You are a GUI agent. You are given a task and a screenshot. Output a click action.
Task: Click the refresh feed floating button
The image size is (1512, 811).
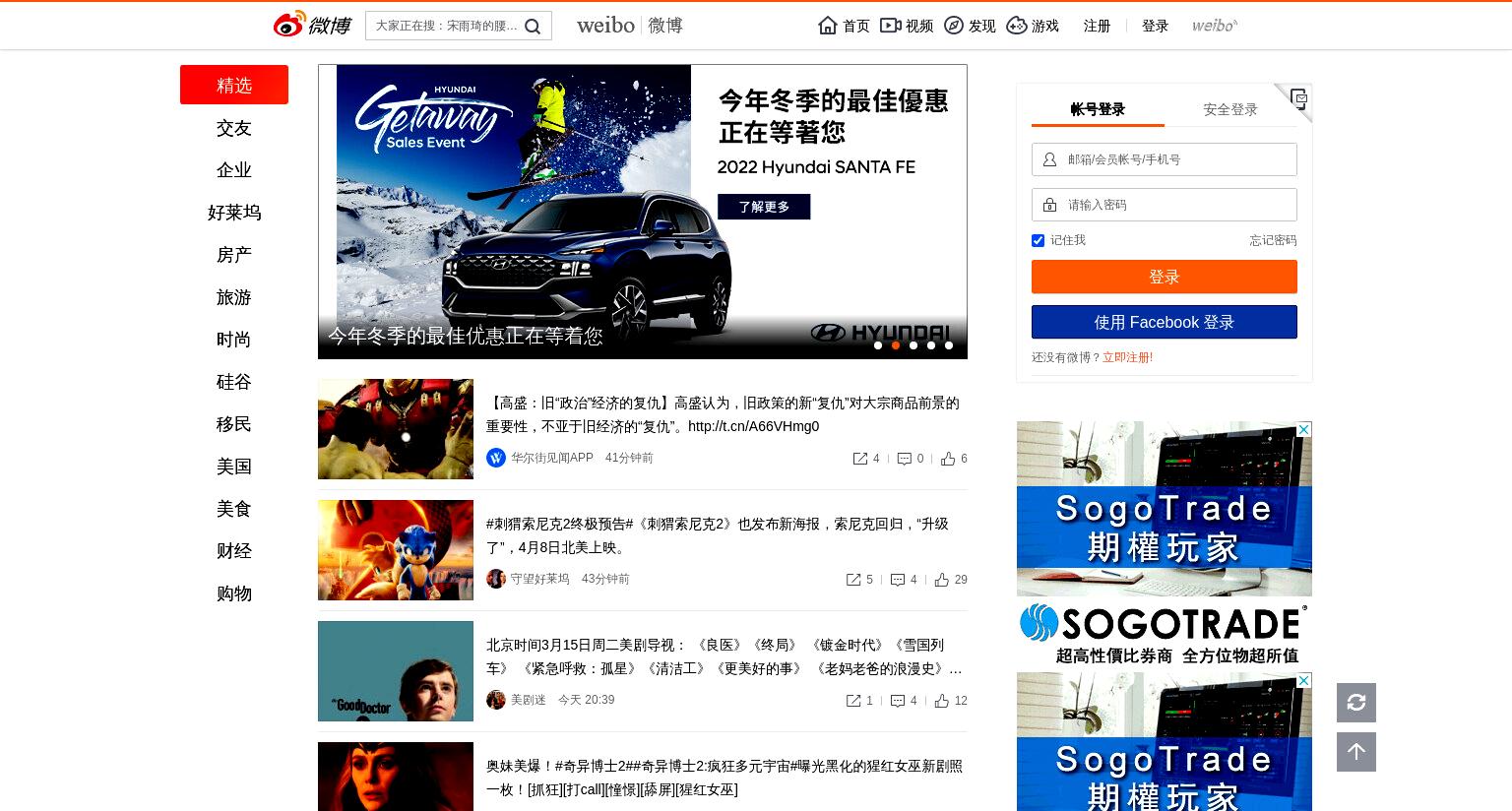click(1356, 703)
